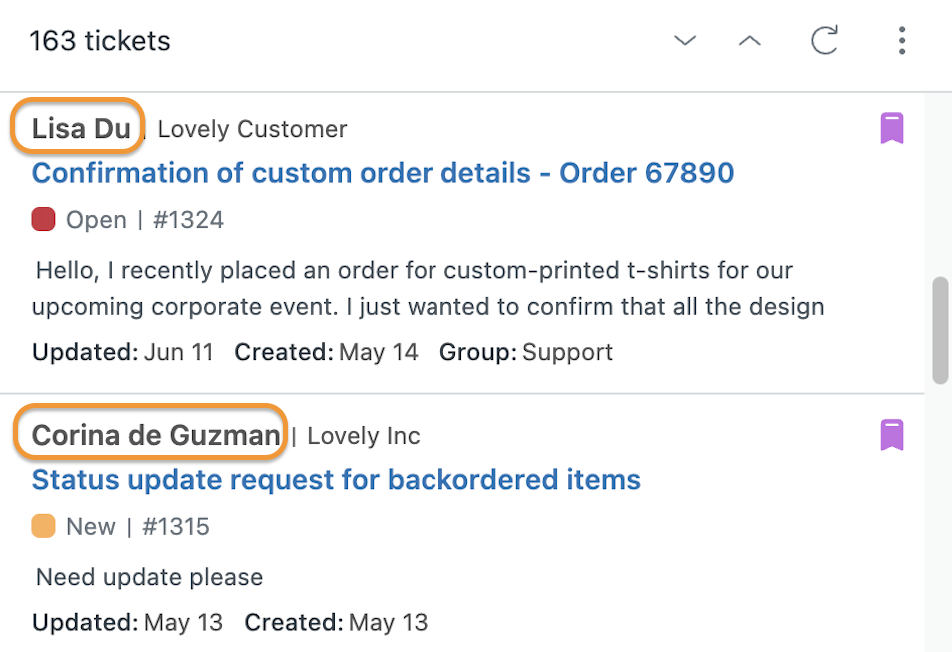
Task: Open the three-dot more options menu
Action: point(902,41)
